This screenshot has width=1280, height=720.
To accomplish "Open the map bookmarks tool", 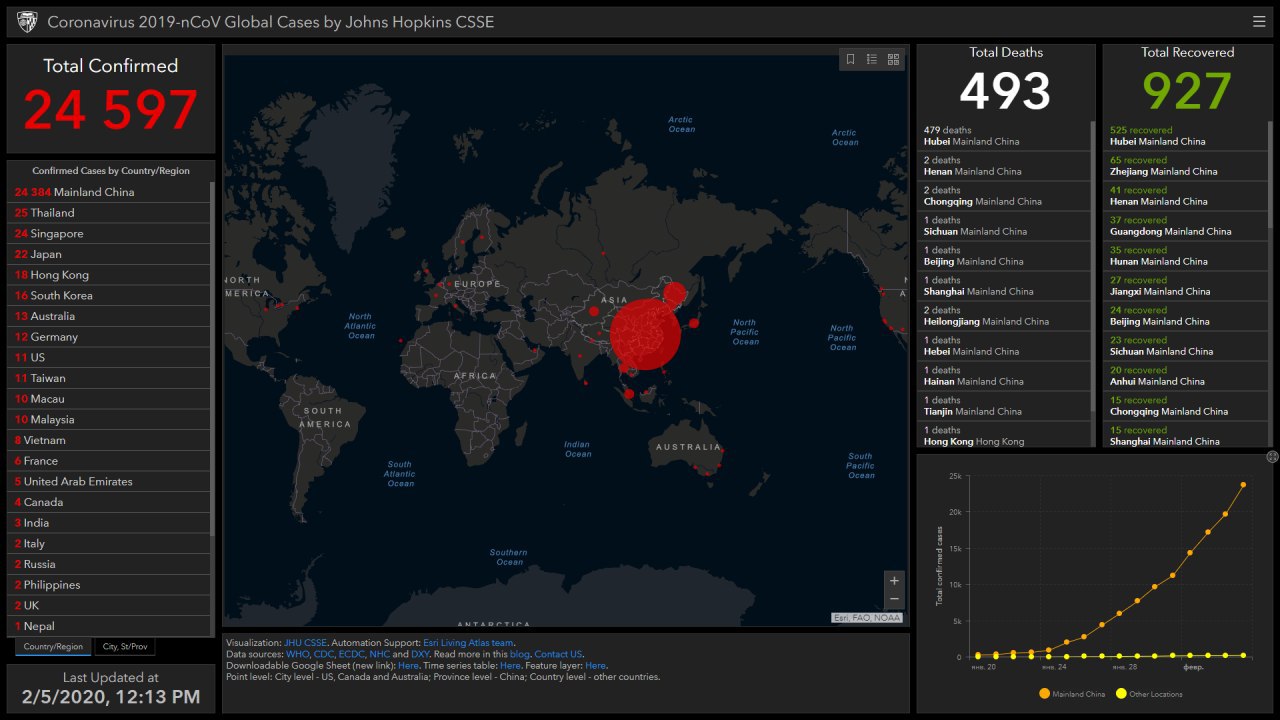I will tap(850, 59).
